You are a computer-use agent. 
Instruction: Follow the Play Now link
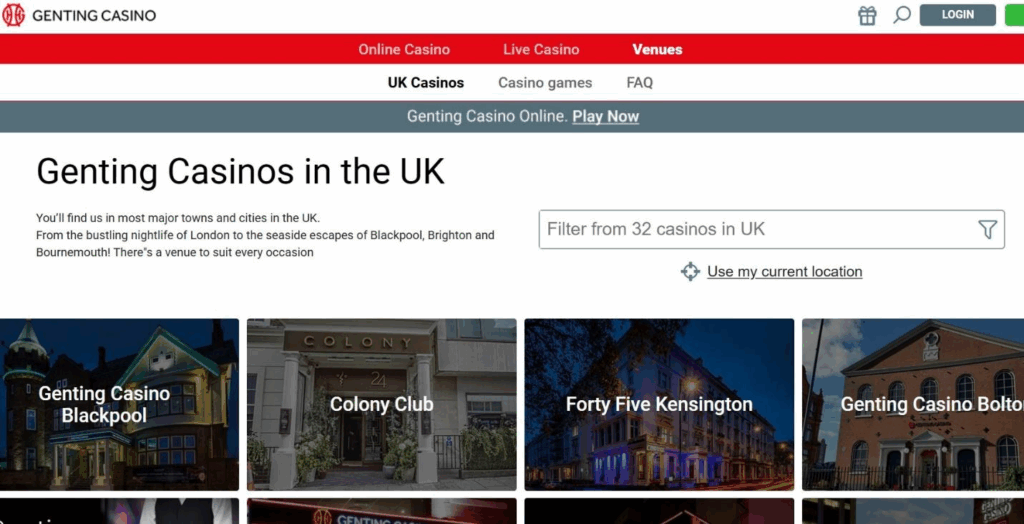pyautogui.click(x=605, y=116)
